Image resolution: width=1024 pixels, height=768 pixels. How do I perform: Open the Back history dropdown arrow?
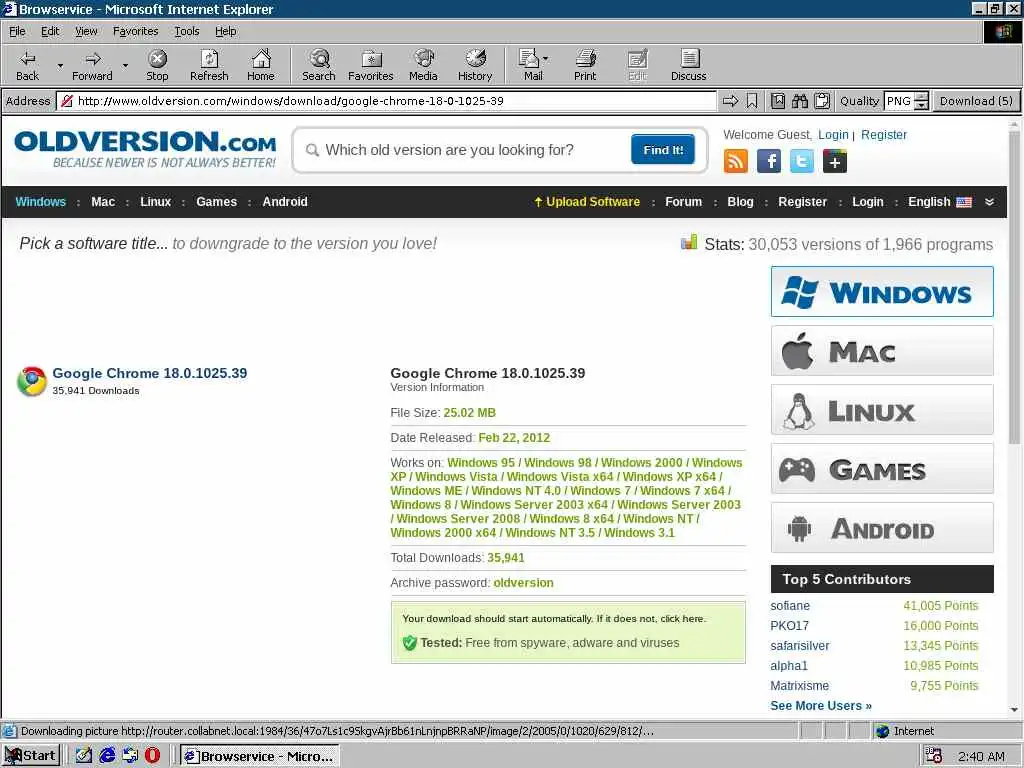(60, 65)
